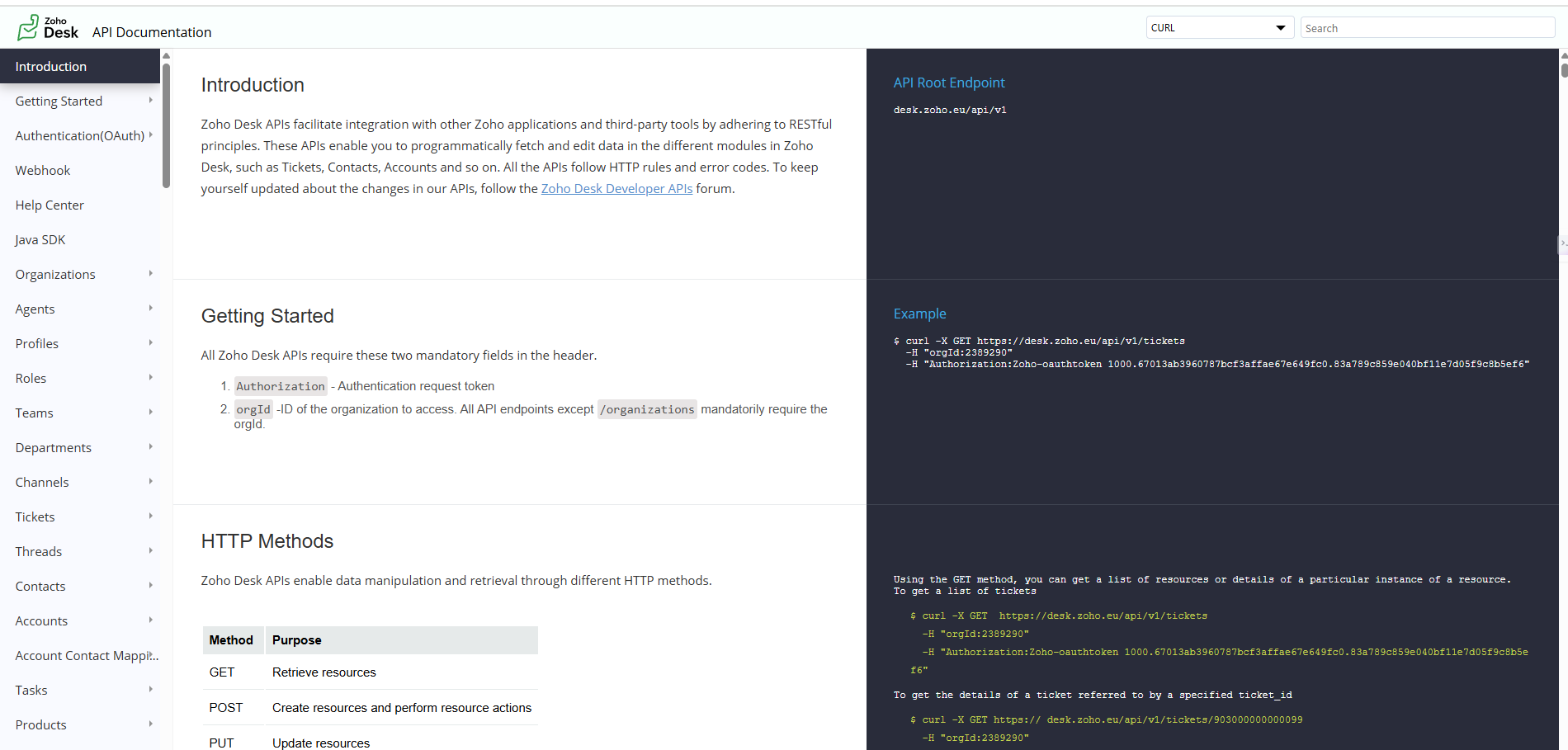Open Teams in the sidebar
Viewport: 1568px width, 750px height.
pos(34,413)
